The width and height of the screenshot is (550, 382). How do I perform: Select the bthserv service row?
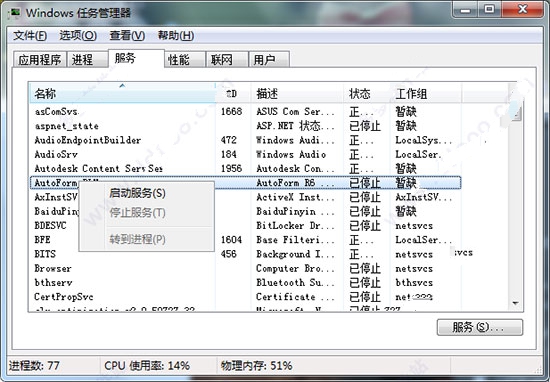(x=245, y=283)
